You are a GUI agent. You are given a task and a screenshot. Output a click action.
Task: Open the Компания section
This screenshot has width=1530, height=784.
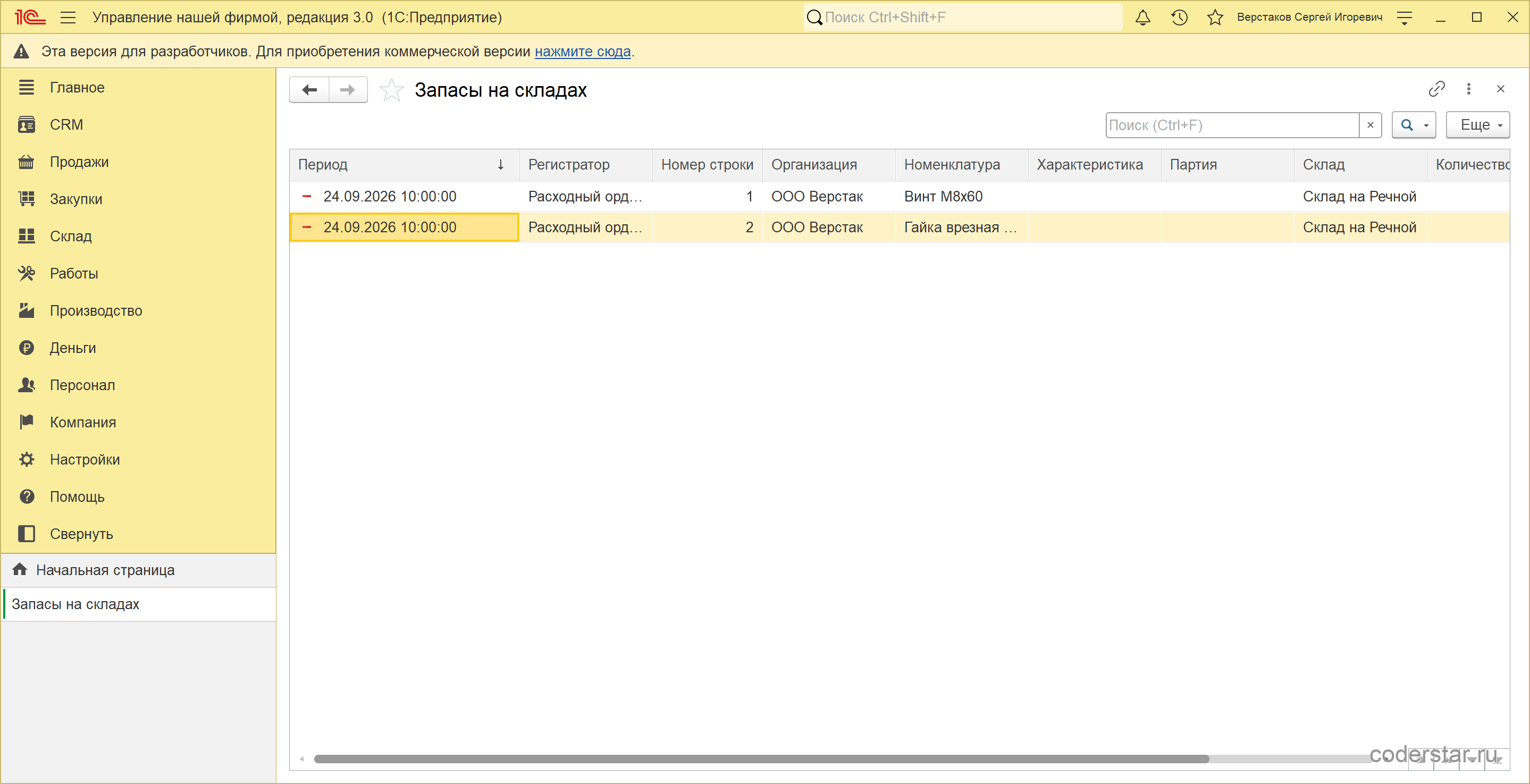pos(138,422)
